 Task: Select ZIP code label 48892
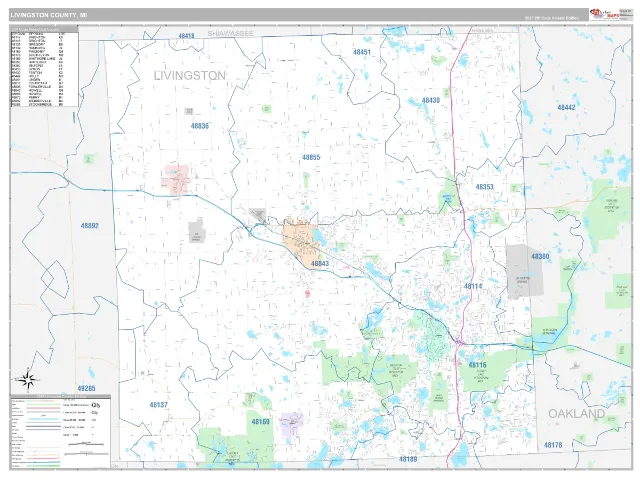coord(89,225)
